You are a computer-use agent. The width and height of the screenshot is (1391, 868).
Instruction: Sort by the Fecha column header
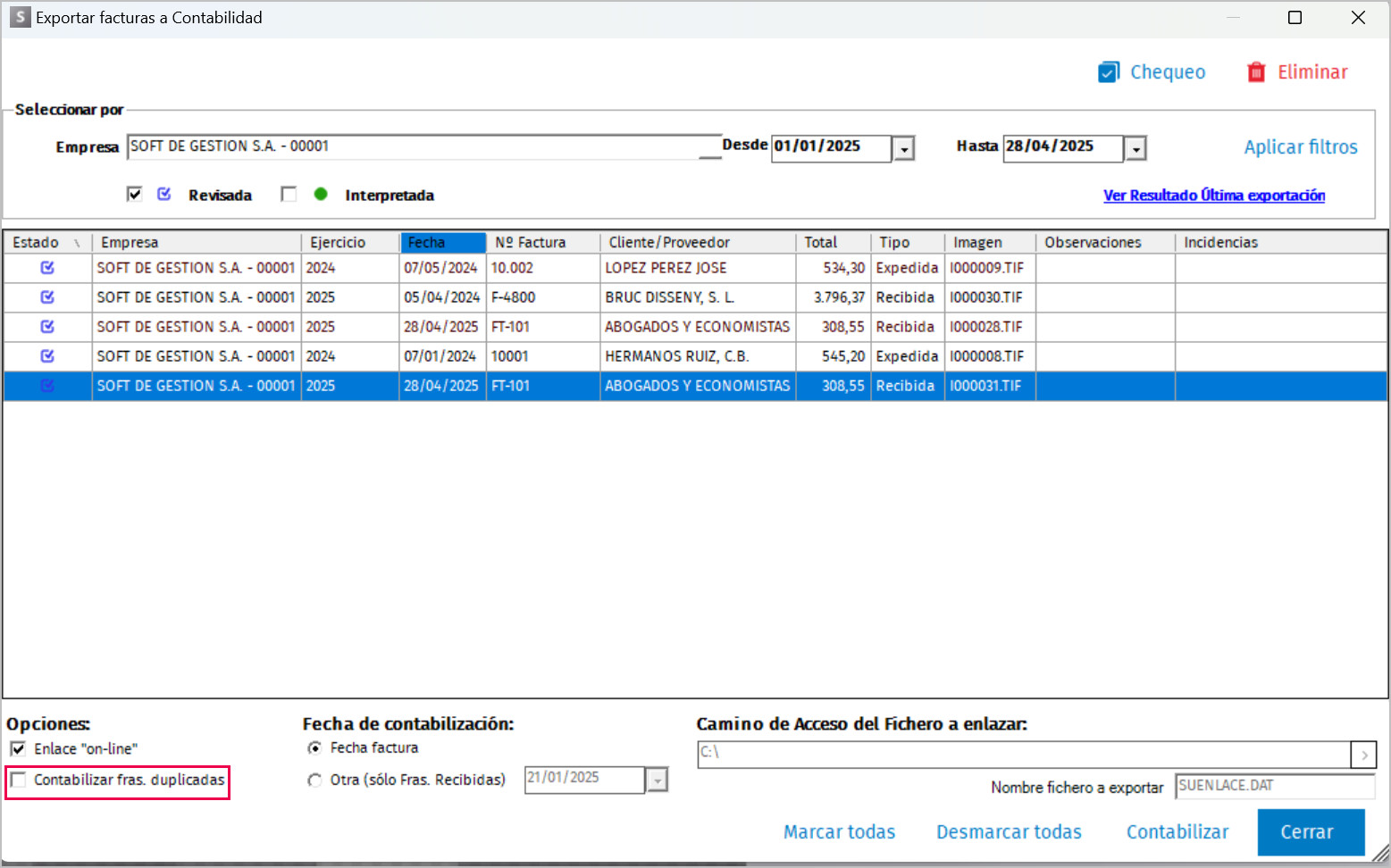443,242
